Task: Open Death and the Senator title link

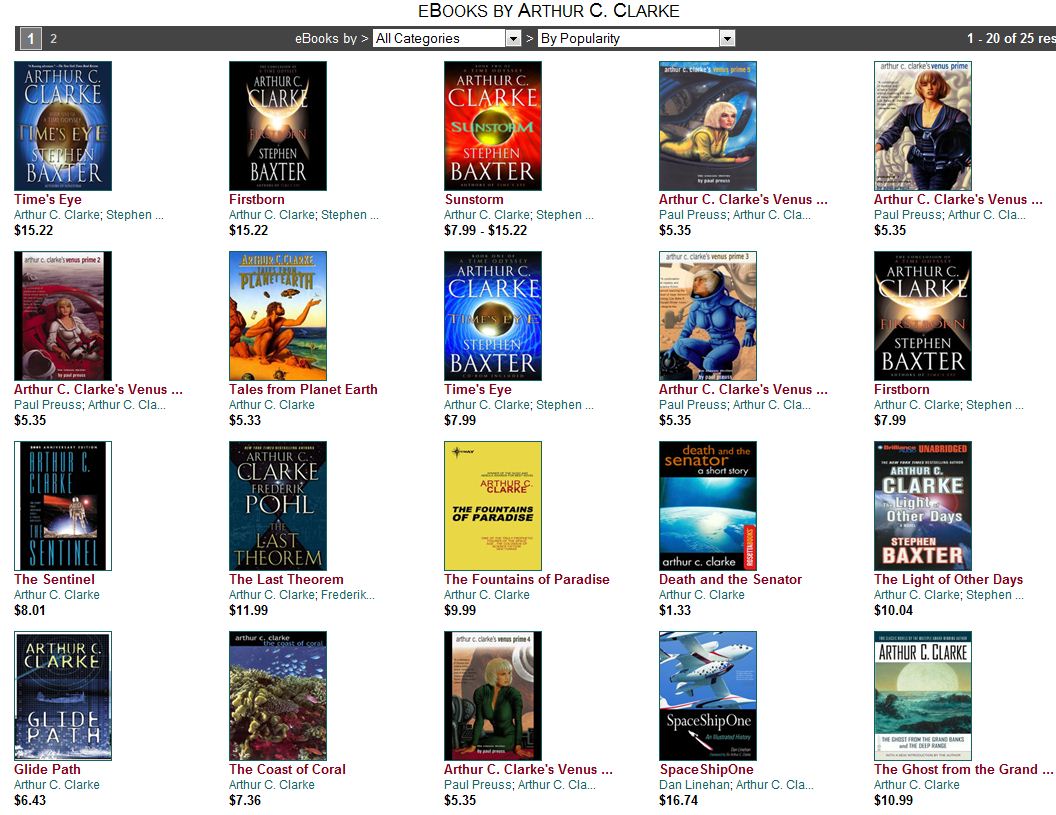Action: point(730,579)
